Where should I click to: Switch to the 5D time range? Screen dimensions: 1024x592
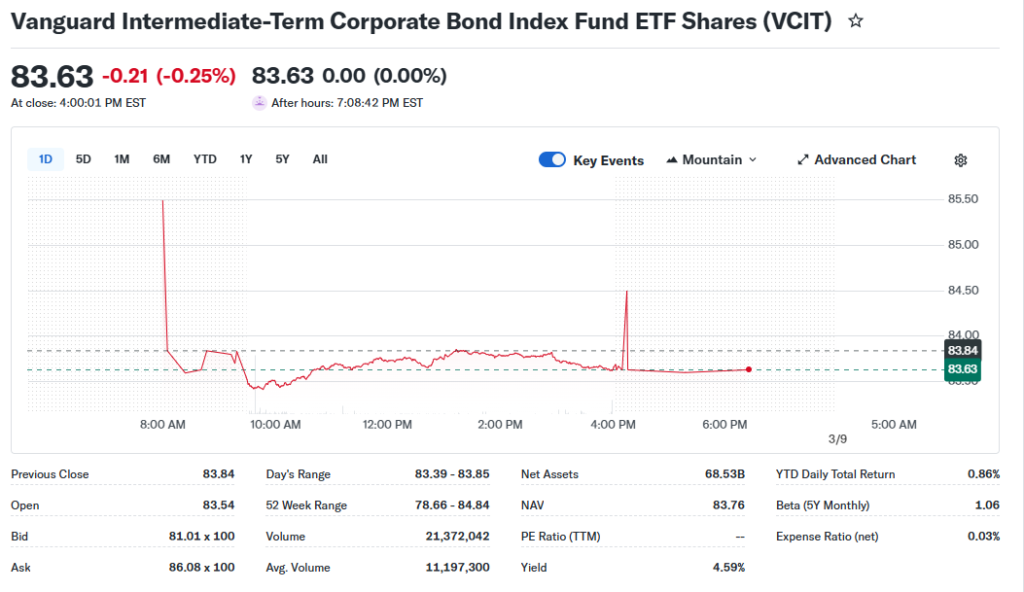tap(83, 159)
